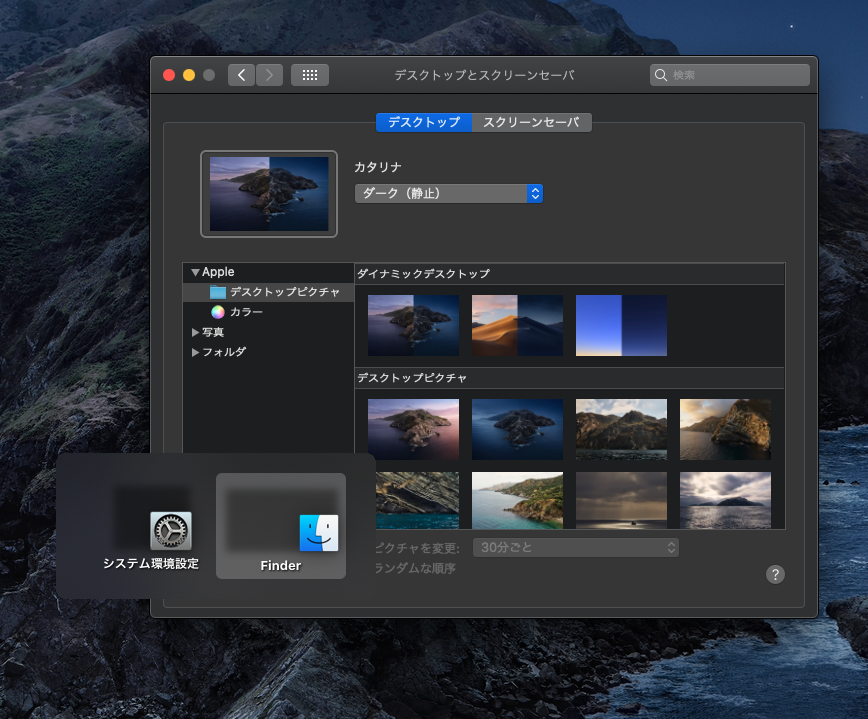This screenshot has height=719, width=868.
Task: Switch to the デスクトップ tab
Action: 424,122
